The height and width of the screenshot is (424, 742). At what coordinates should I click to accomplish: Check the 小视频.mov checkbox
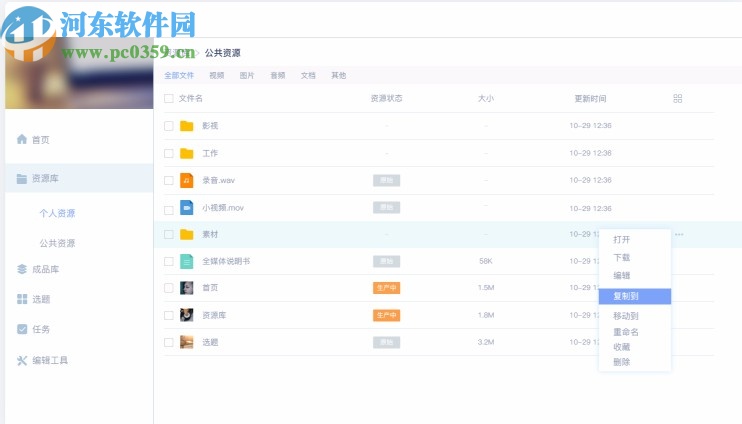[x=168, y=210]
